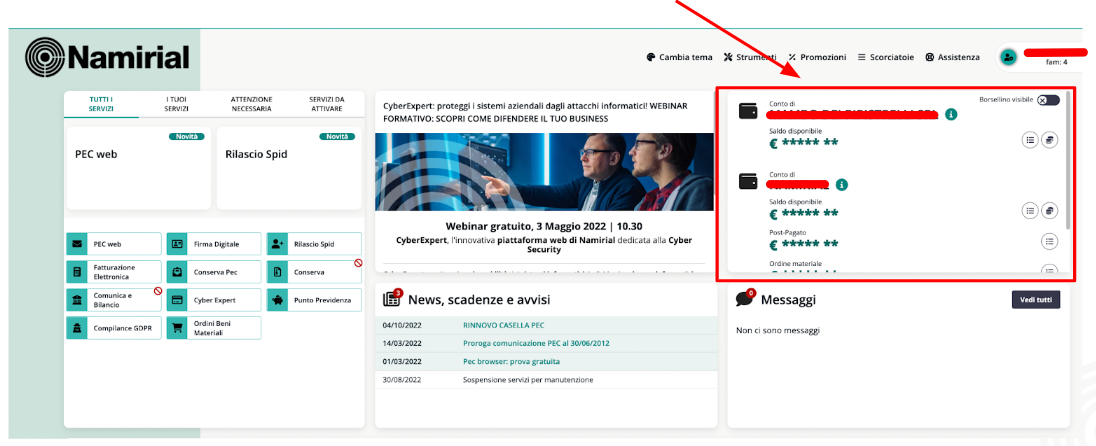1096x446 pixels.
Task: Click the 14/03/2022 news date
Action: (x=402, y=343)
